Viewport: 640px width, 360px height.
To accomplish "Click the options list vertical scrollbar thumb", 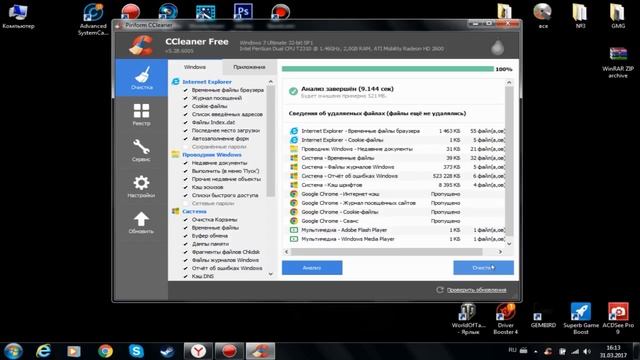I will (x=271, y=142).
